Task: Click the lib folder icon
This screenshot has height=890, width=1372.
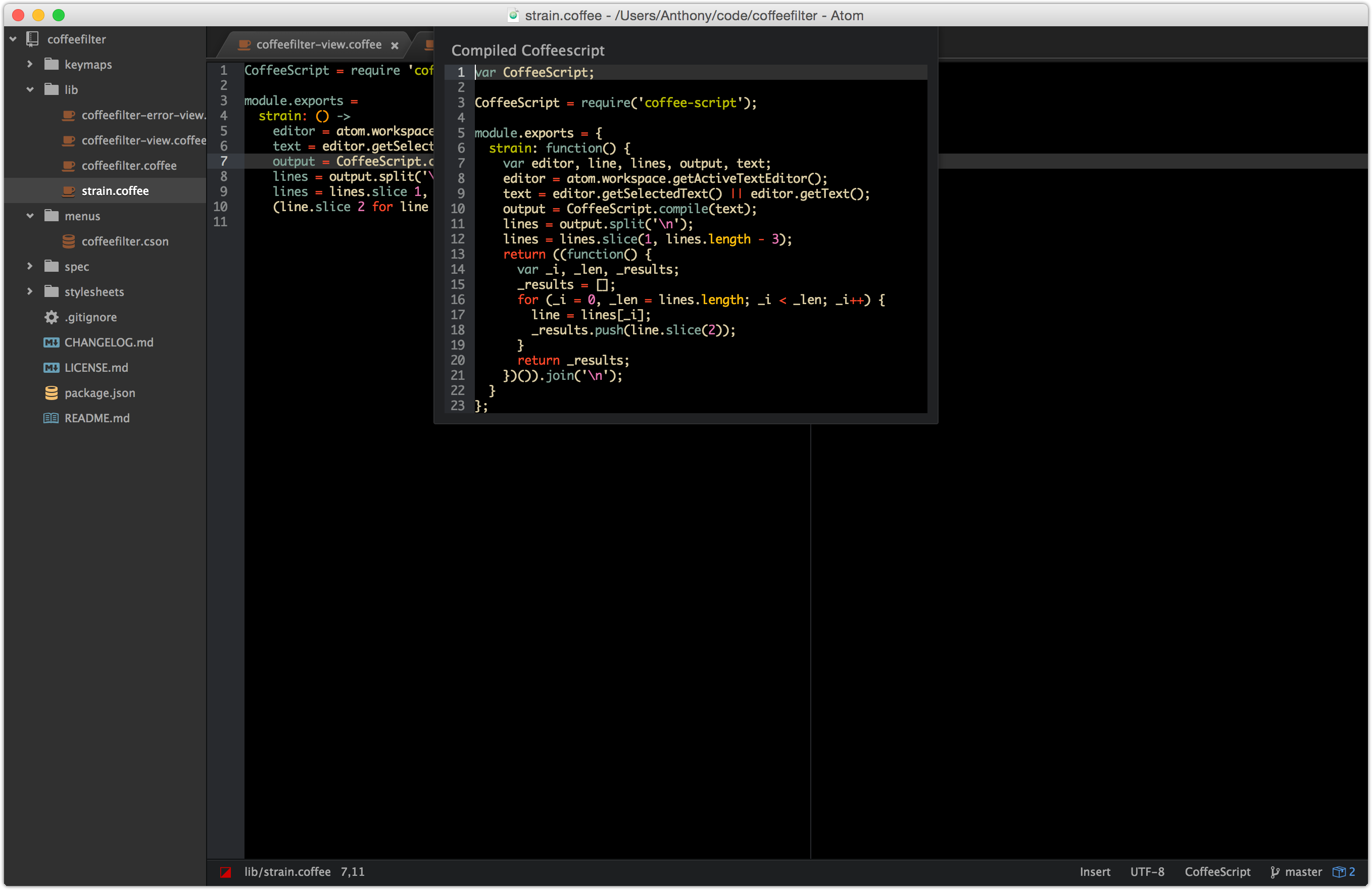Action: (x=52, y=89)
